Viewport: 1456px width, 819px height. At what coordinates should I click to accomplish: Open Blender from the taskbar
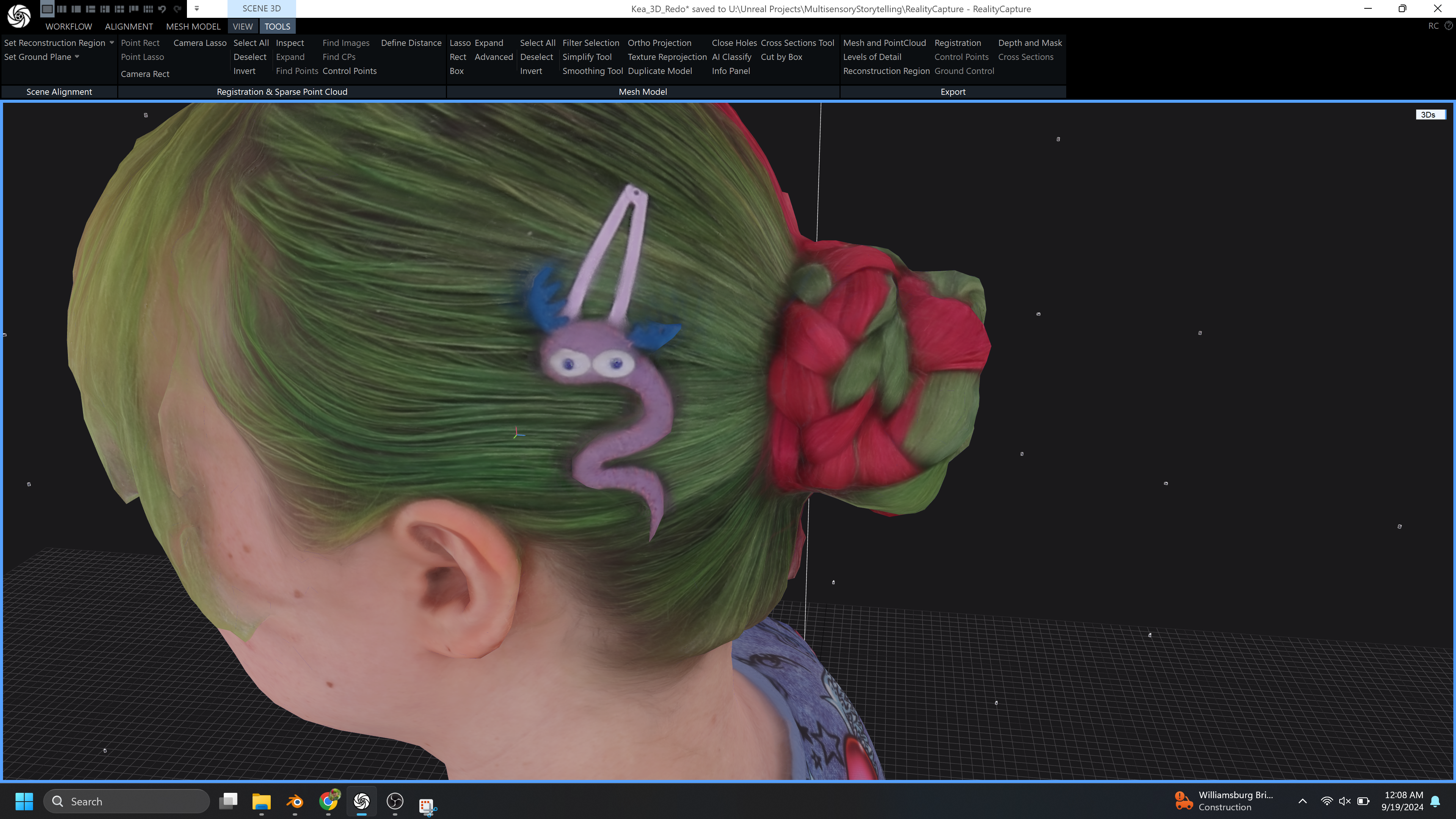[x=295, y=802]
